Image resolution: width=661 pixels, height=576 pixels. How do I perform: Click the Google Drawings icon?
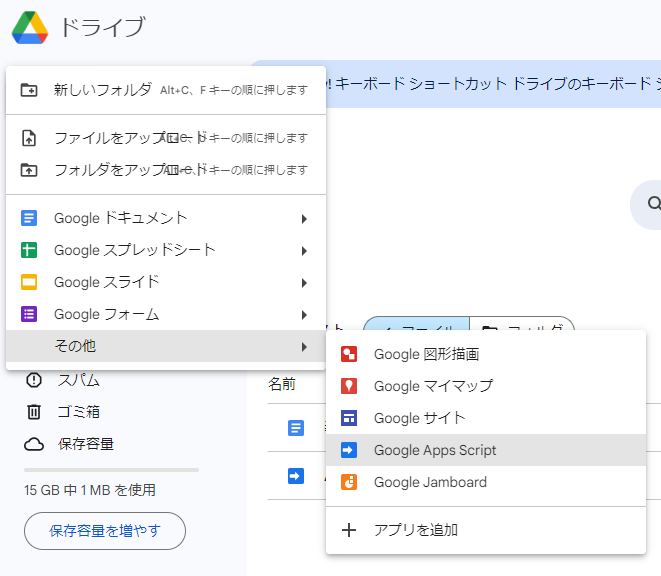(349, 354)
